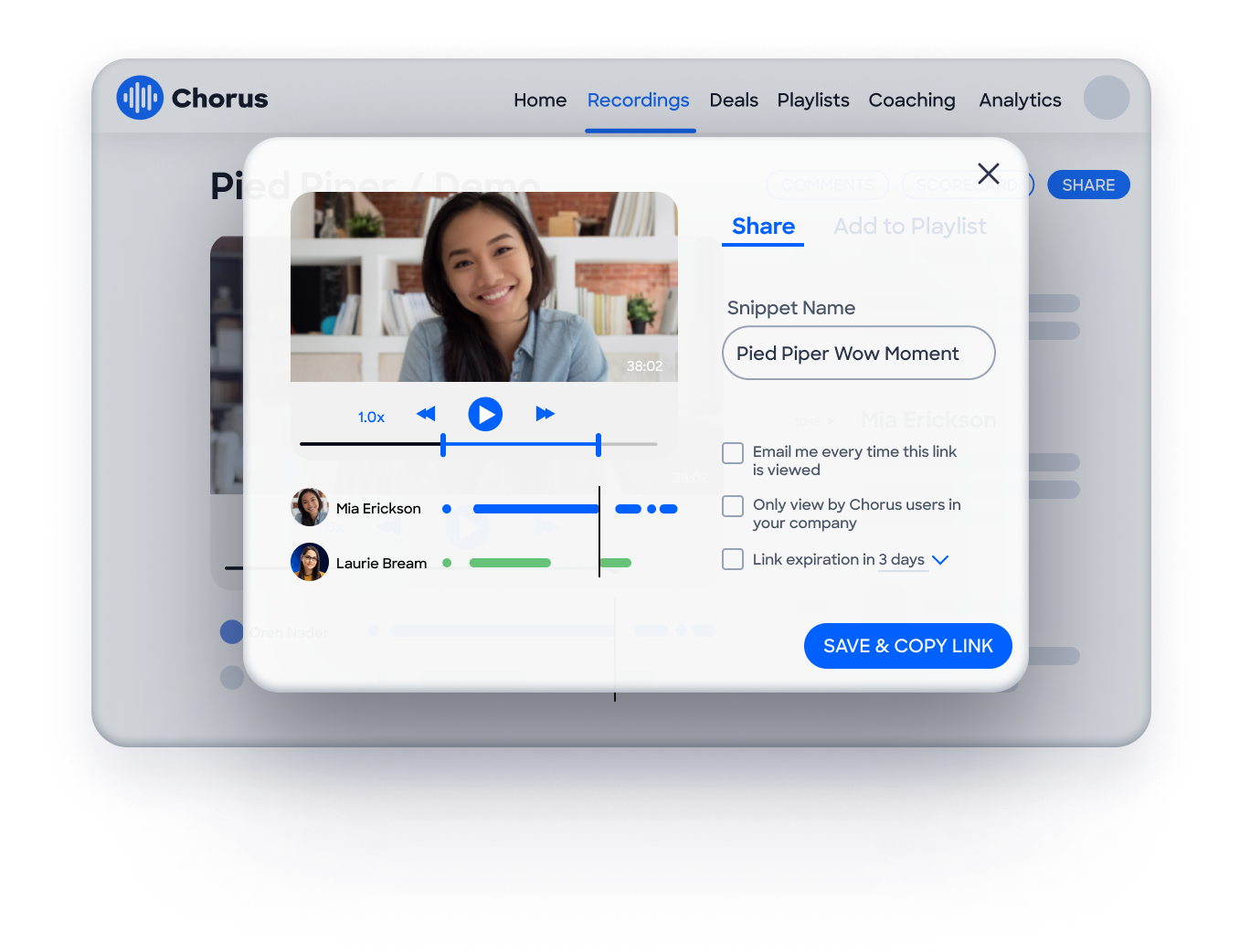Click the Laurie Bream speaker name

[381, 564]
